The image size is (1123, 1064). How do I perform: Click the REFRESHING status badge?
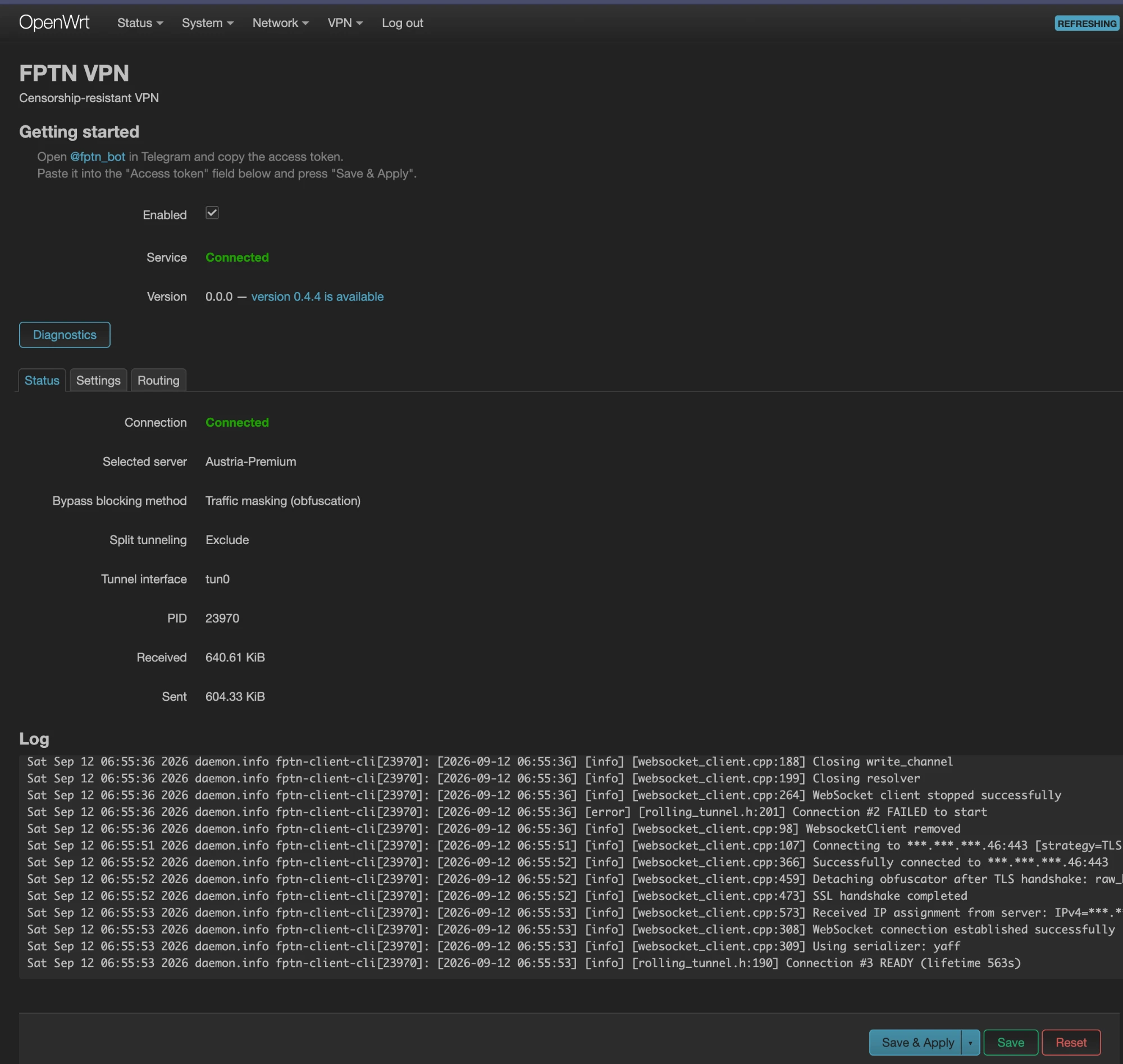click(x=1086, y=23)
